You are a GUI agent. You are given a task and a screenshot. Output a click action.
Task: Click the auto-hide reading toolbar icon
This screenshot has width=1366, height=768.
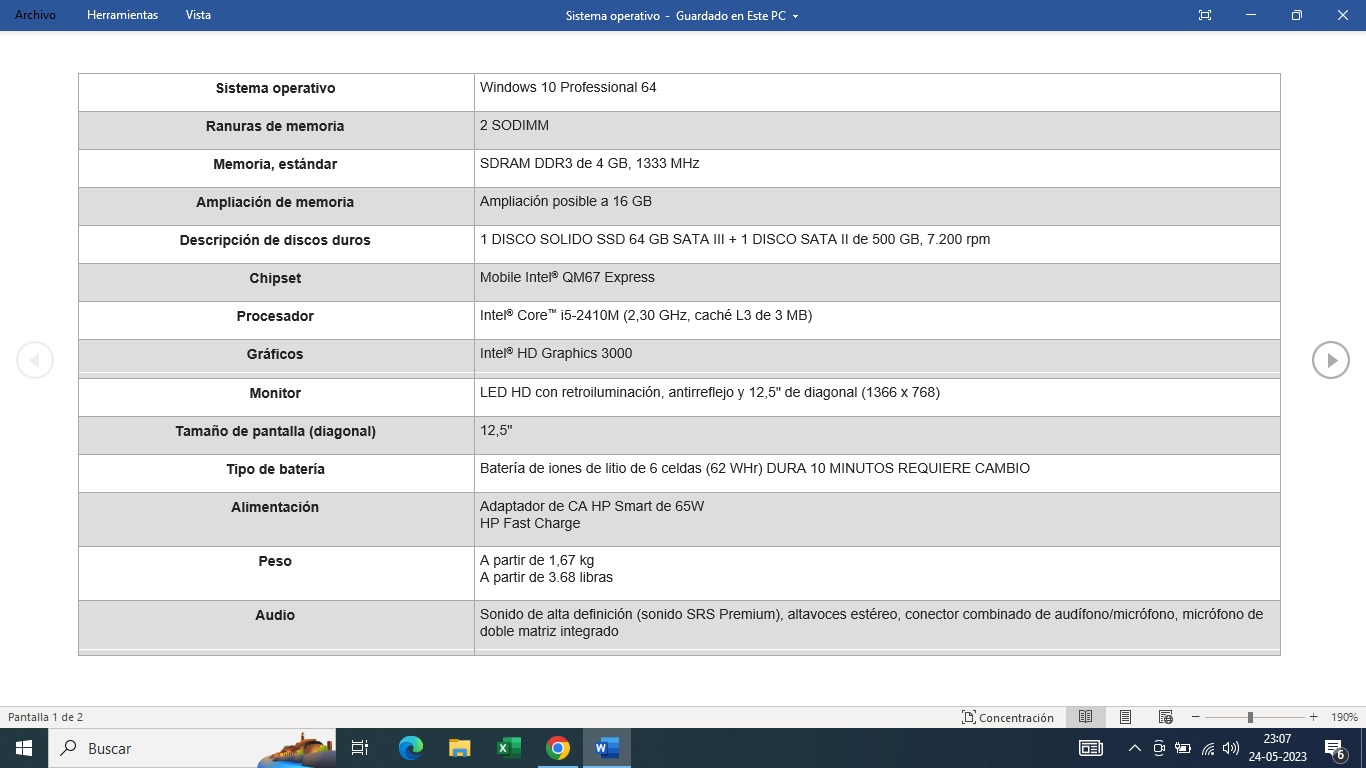[x=1205, y=15]
